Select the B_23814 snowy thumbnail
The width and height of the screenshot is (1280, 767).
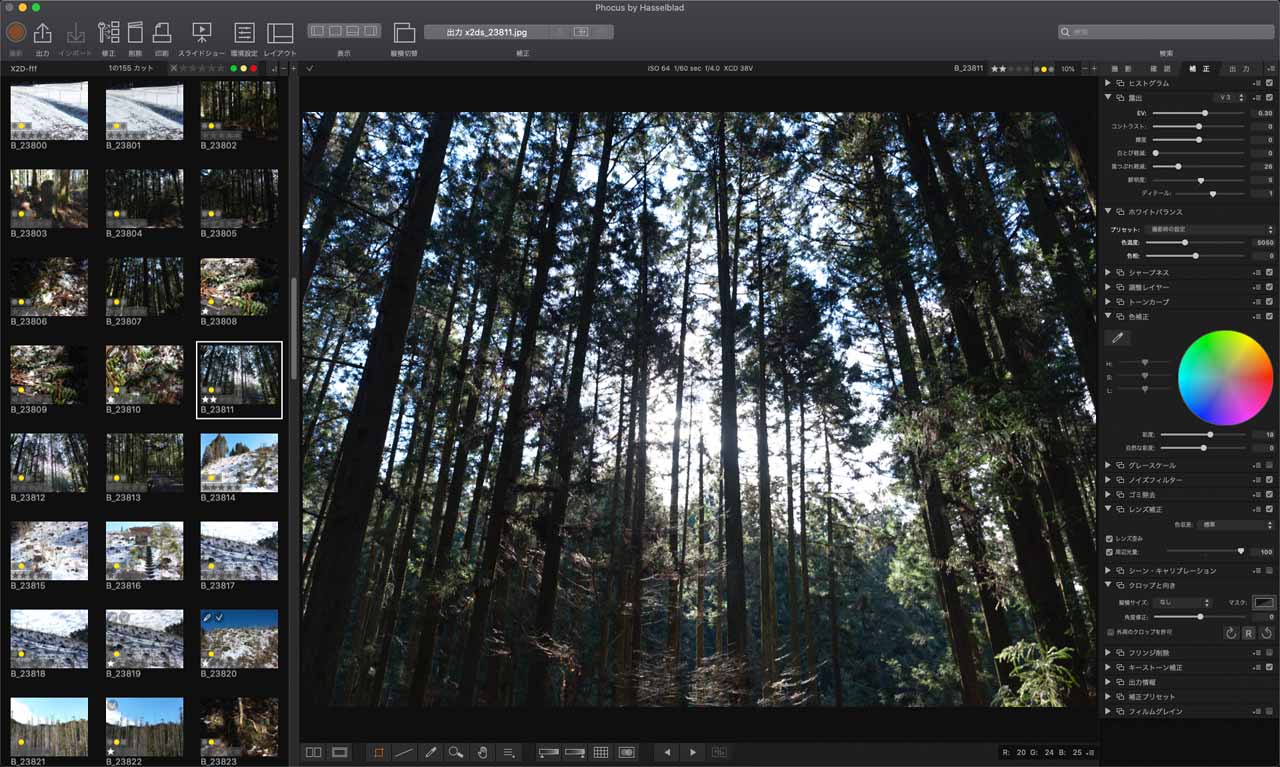(x=239, y=463)
